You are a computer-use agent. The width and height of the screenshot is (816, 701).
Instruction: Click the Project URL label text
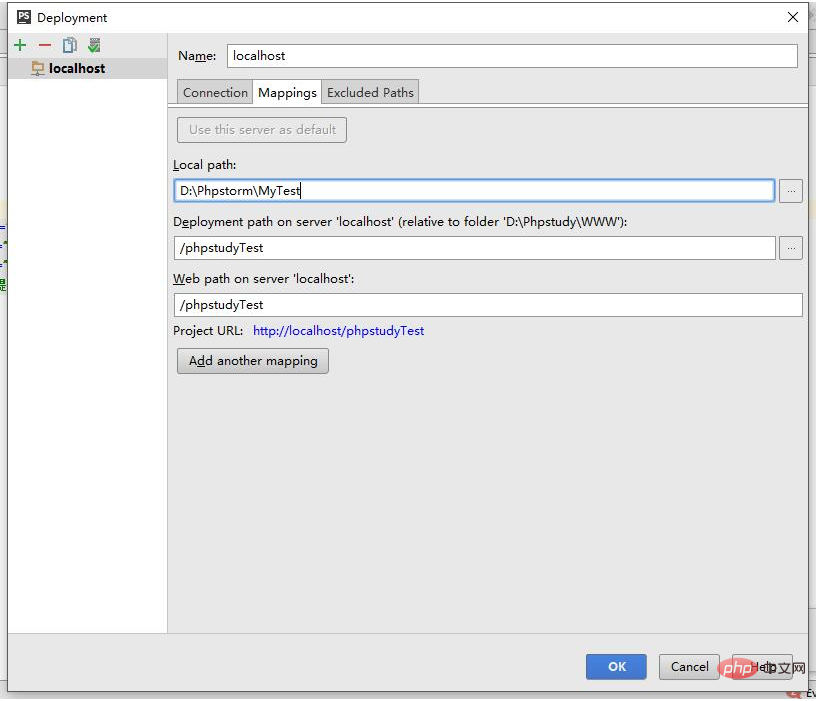pyautogui.click(x=208, y=330)
